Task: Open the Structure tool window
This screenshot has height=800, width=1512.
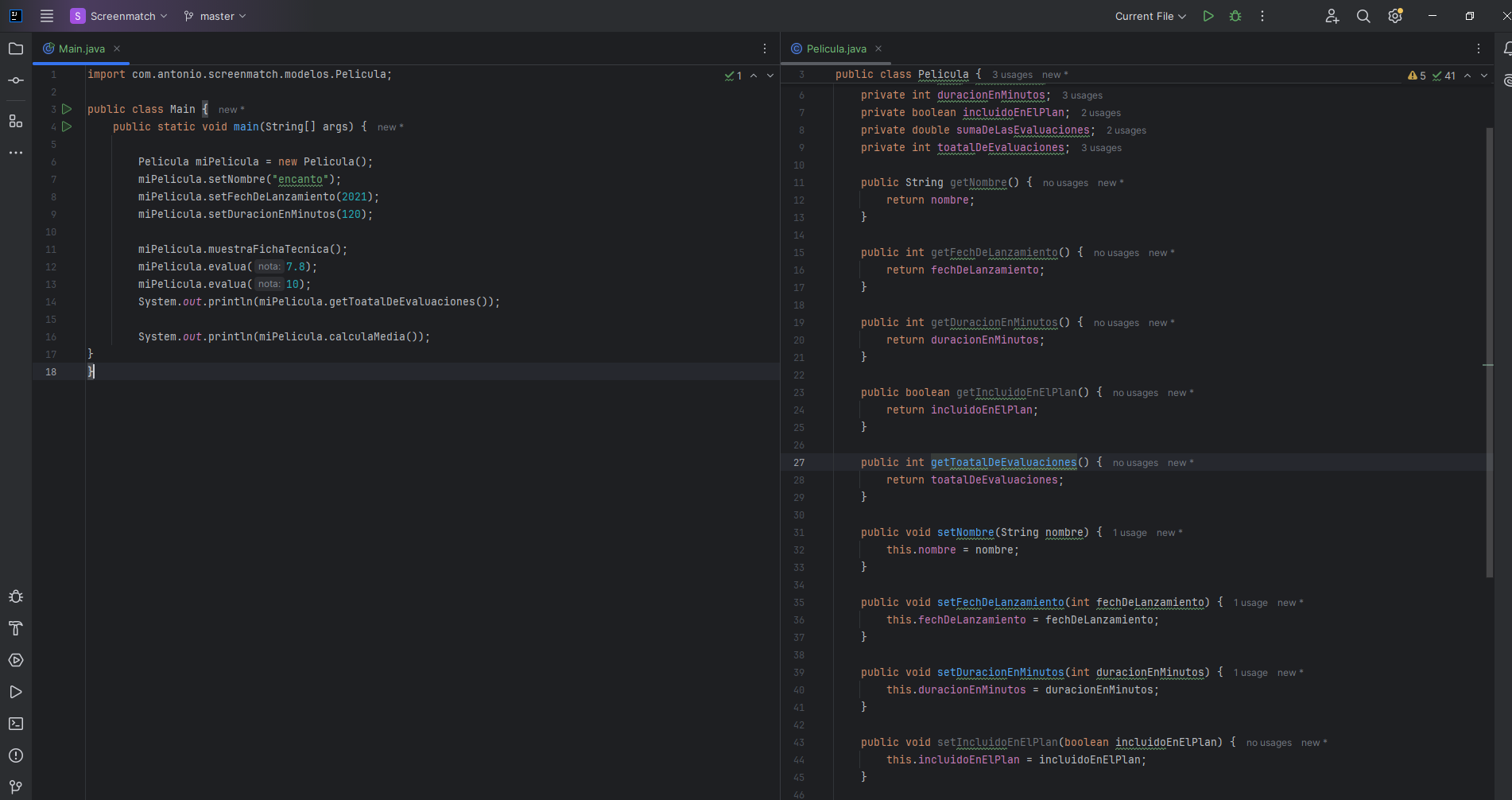Action: click(x=16, y=121)
